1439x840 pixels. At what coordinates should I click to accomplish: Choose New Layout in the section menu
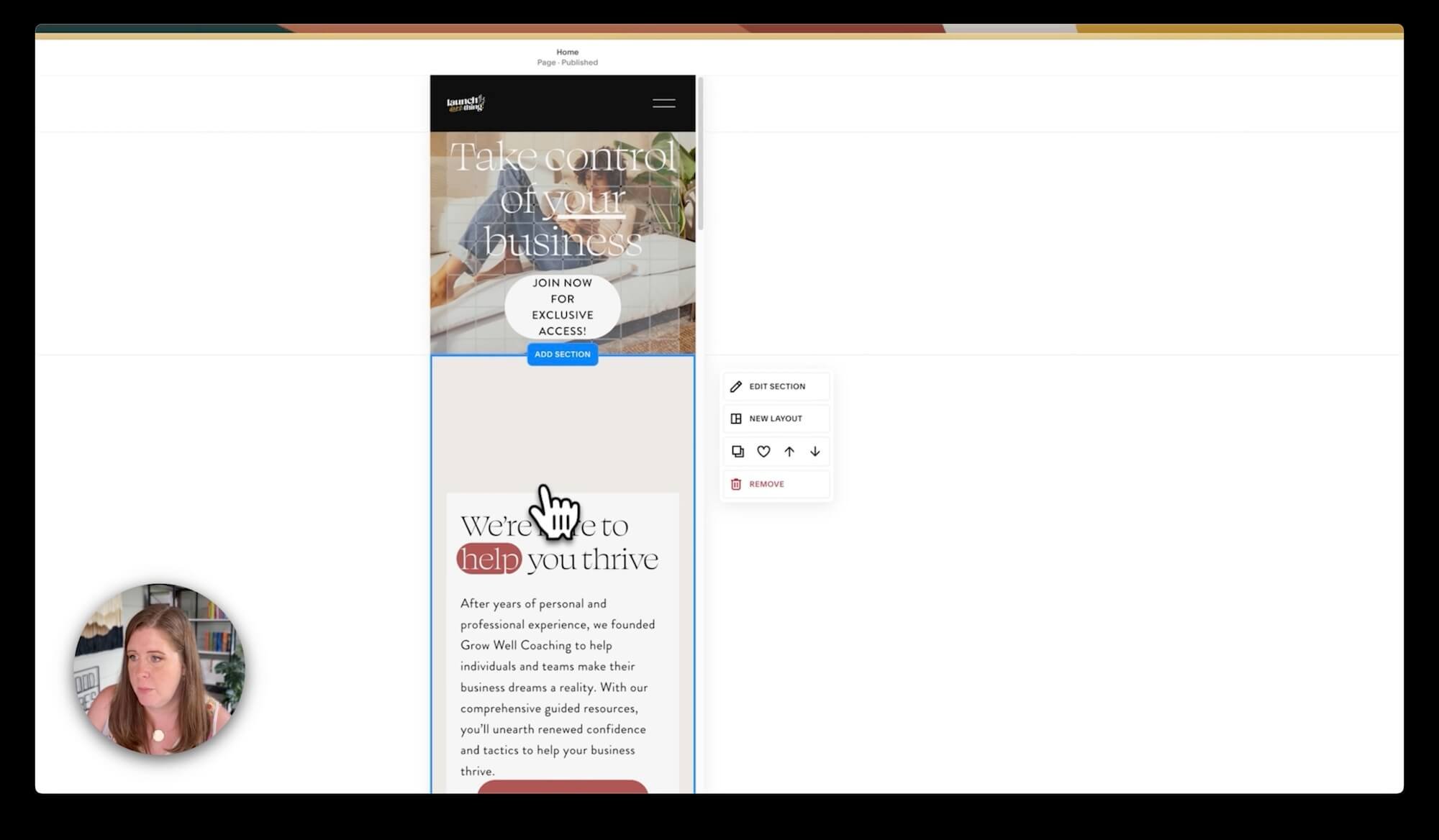point(776,419)
